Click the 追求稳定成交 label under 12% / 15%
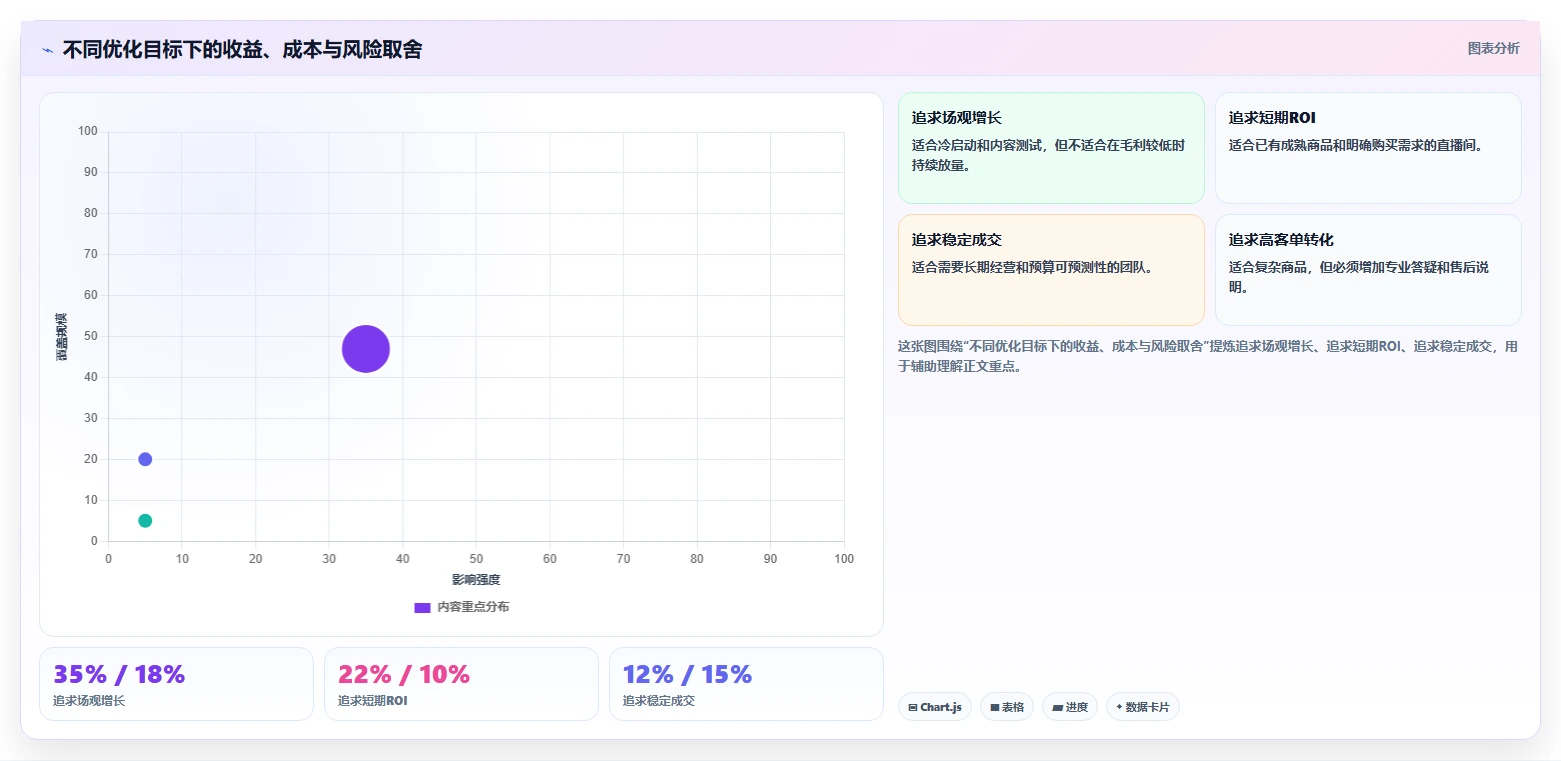The width and height of the screenshot is (1561, 761). [x=659, y=701]
